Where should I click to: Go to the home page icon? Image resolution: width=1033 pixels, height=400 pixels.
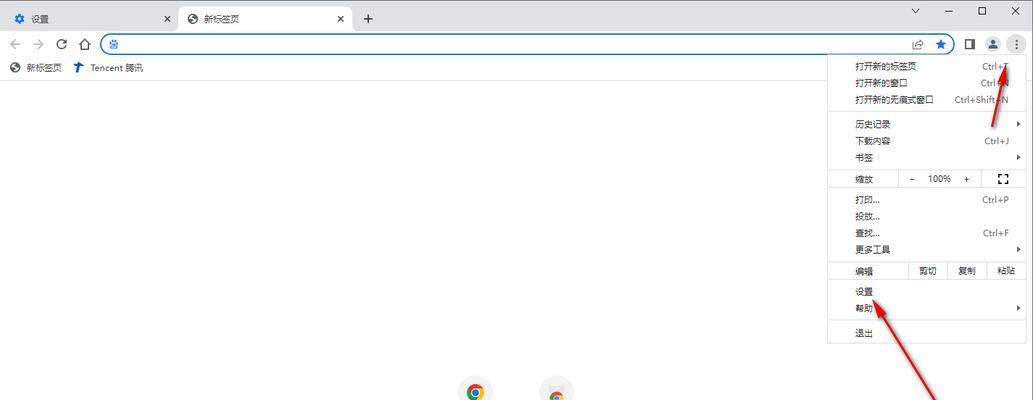[84, 44]
